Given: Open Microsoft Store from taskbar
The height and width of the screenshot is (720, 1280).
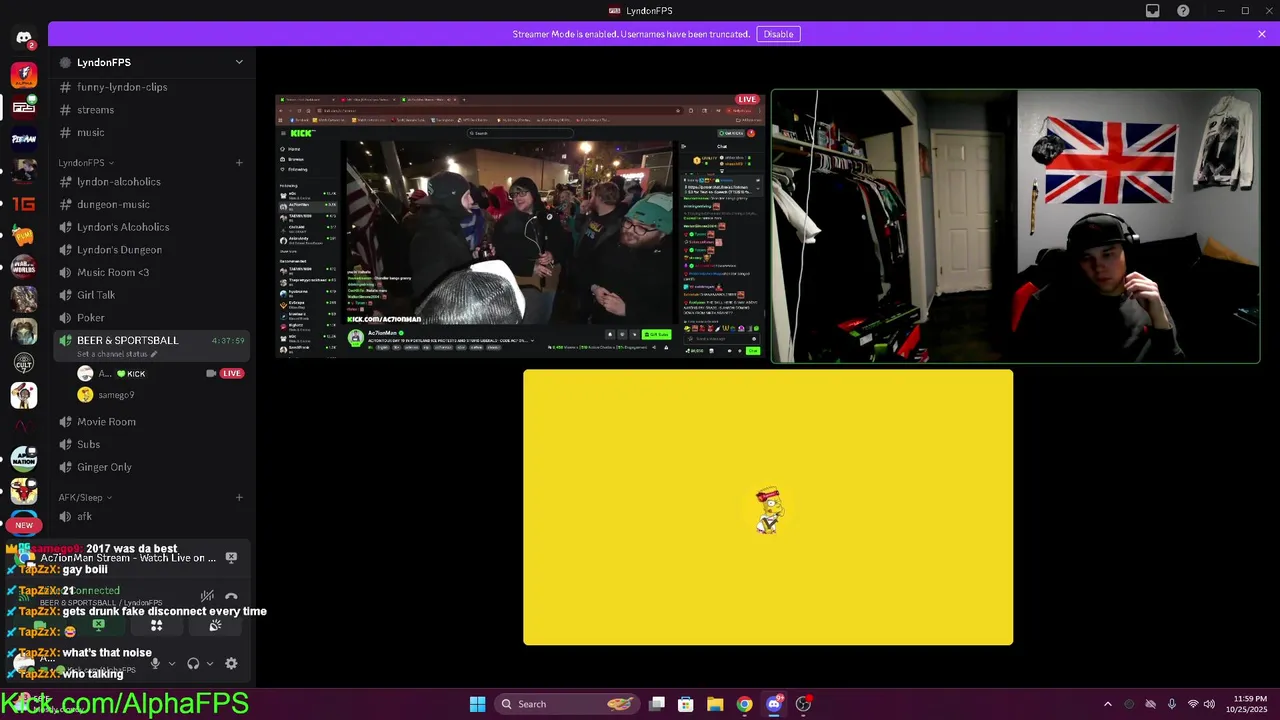Looking at the screenshot, I should click(x=686, y=704).
